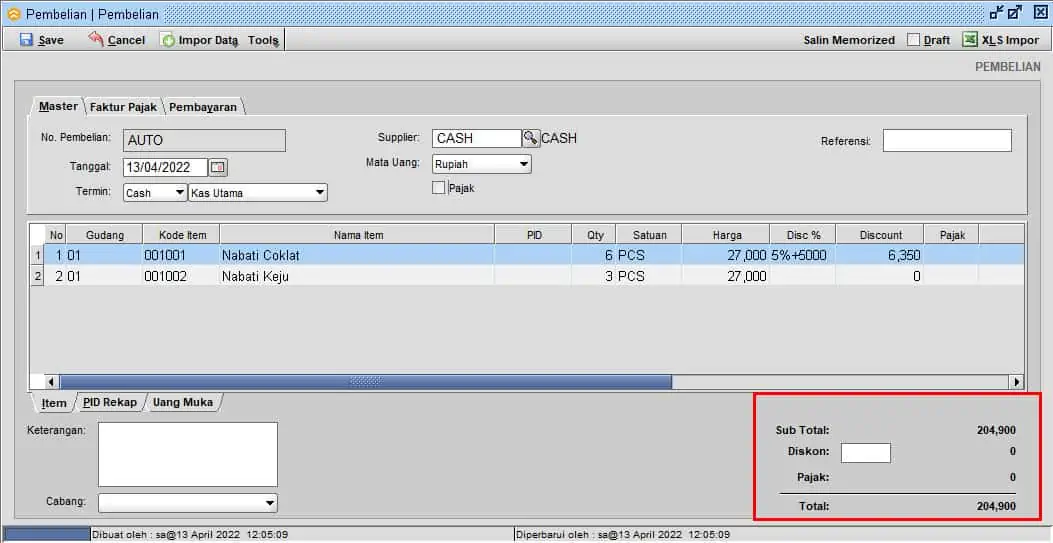1053x543 pixels.
Task: Click the Kode Item column header
Action: click(x=181, y=235)
